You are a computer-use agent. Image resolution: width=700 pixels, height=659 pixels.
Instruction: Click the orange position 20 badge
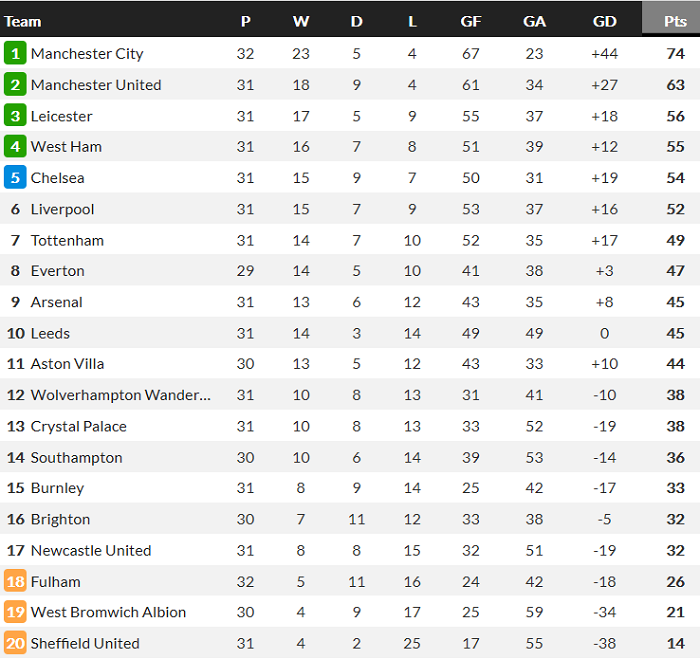click(x=15, y=644)
